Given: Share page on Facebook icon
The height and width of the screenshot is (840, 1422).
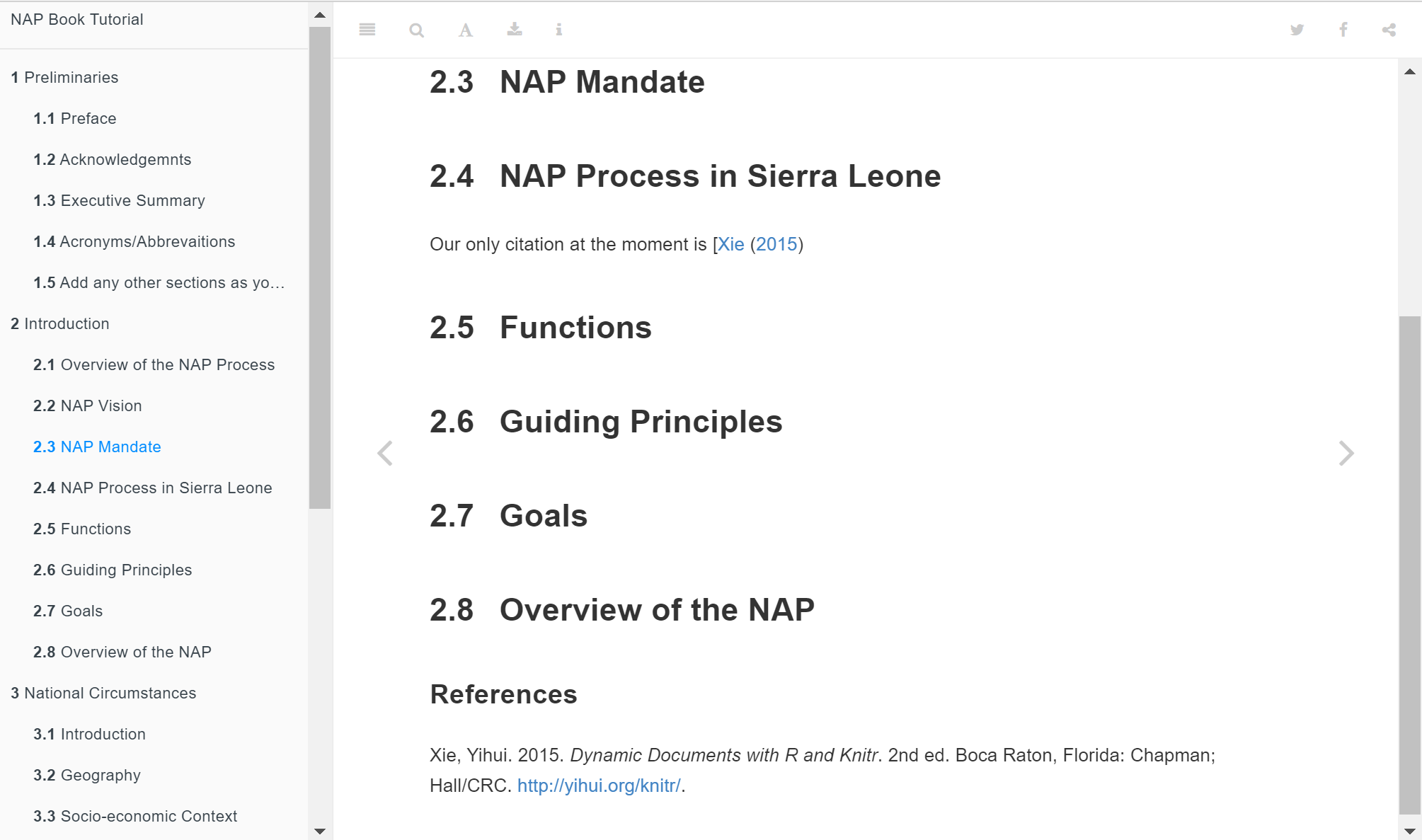Looking at the screenshot, I should coord(1343,30).
